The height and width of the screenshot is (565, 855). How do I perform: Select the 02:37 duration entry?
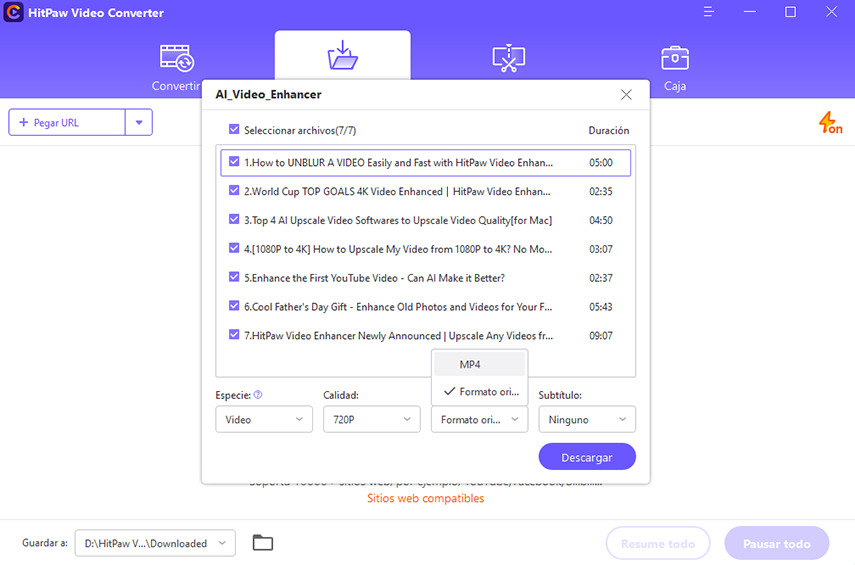[x=601, y=278]
